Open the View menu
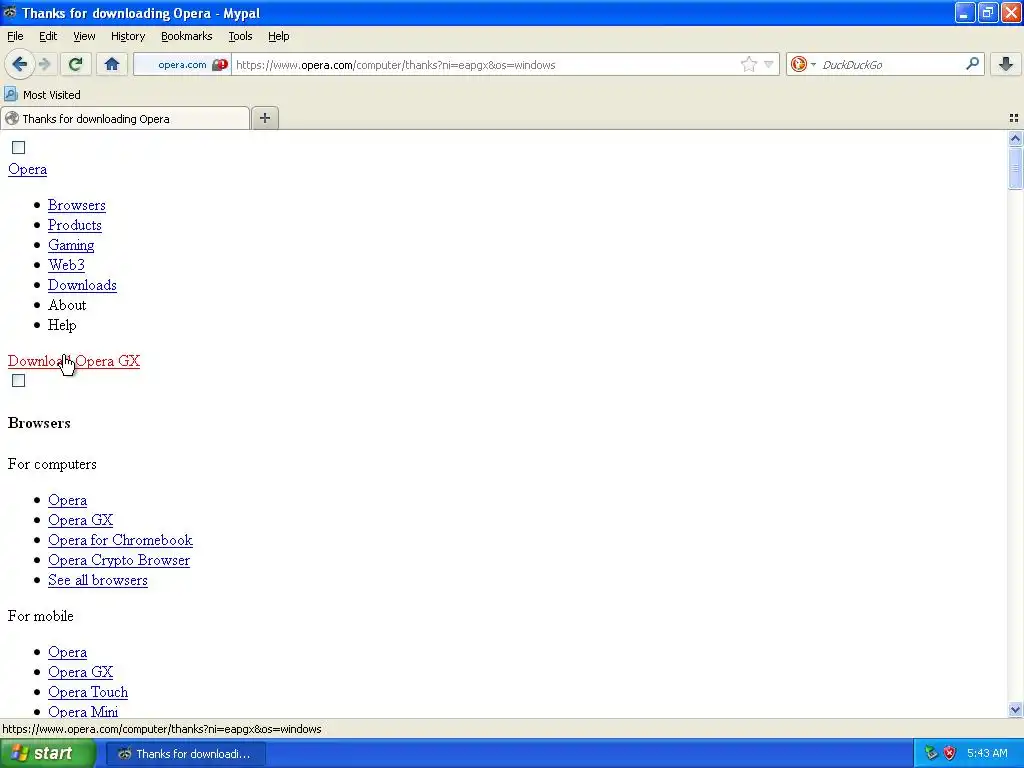1024x768 pixels. pos(84,36)
